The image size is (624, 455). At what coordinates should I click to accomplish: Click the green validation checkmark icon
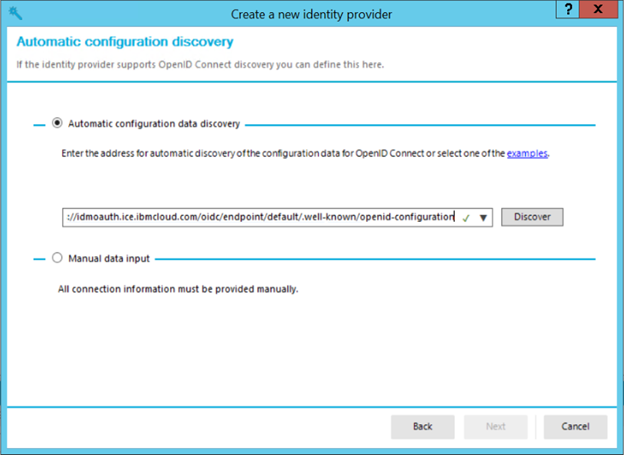466,218
